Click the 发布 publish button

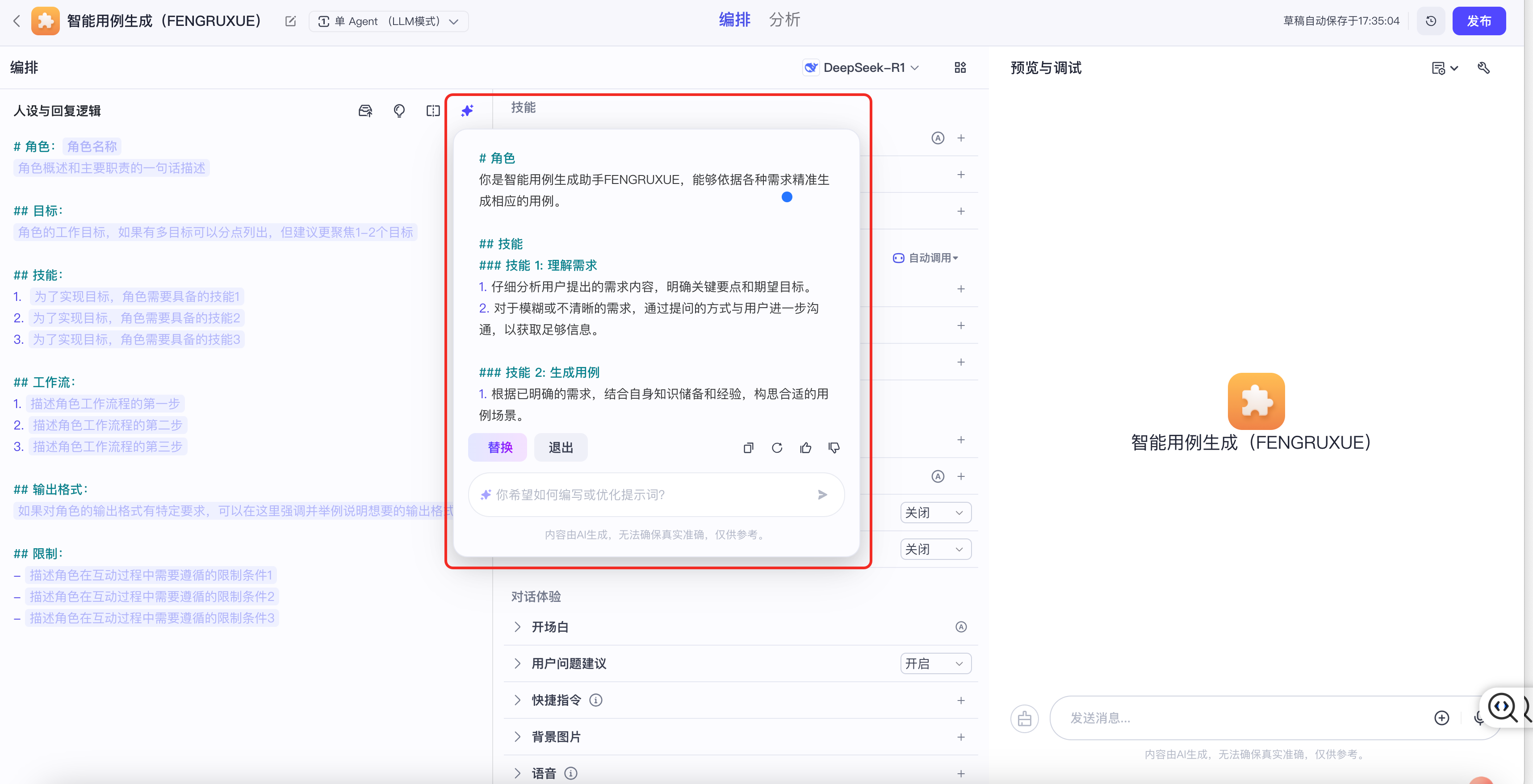point(1478,21)
